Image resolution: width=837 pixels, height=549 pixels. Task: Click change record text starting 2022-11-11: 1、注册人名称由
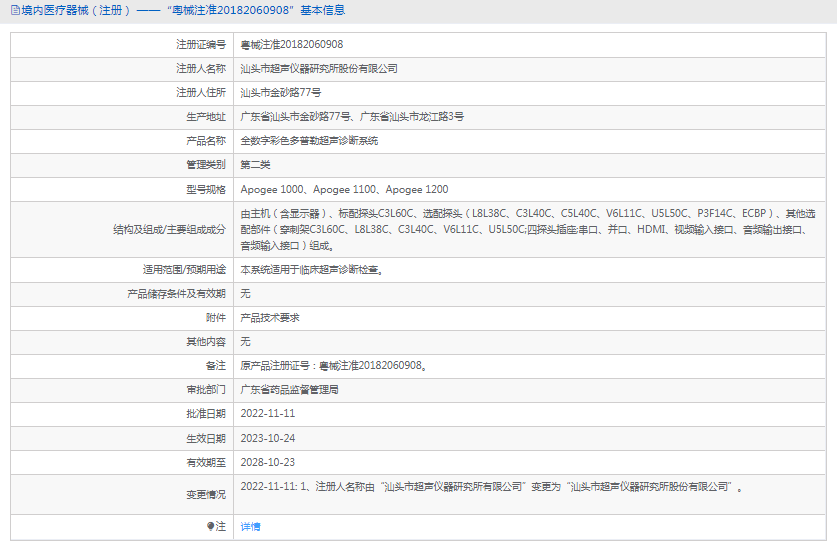tap(492, 487)
